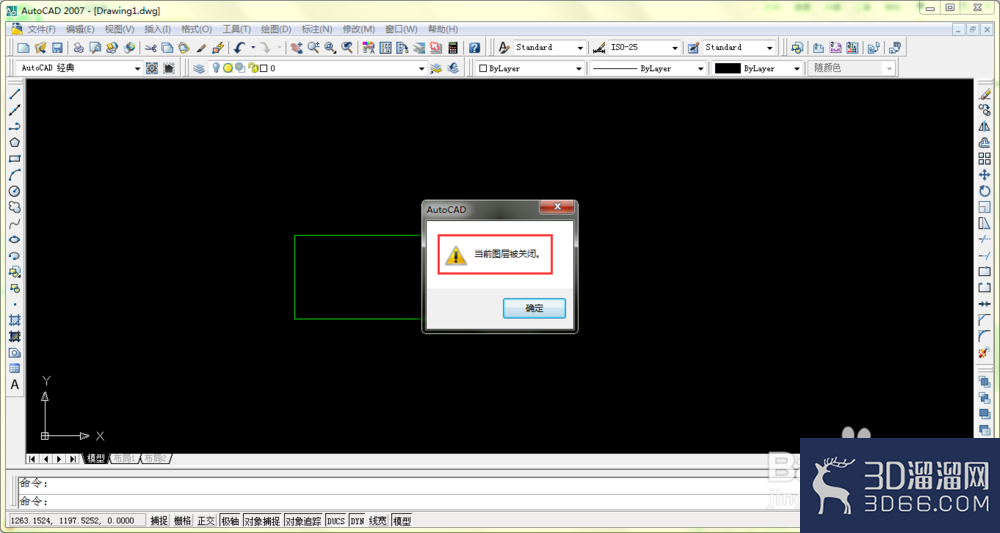Toggle 对象追踪 object tracking in status bar

click(304, 521)
